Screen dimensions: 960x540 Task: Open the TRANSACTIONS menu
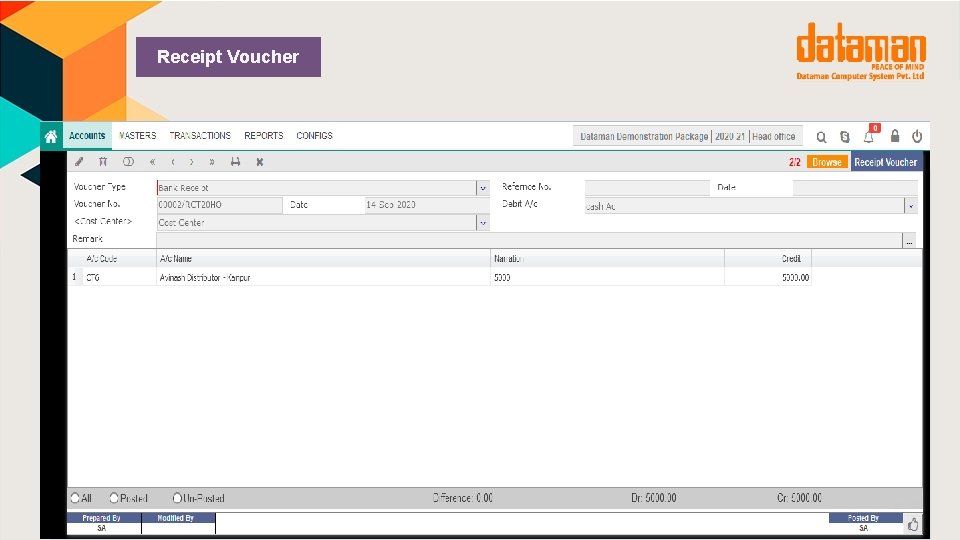(x=200, y=135)
